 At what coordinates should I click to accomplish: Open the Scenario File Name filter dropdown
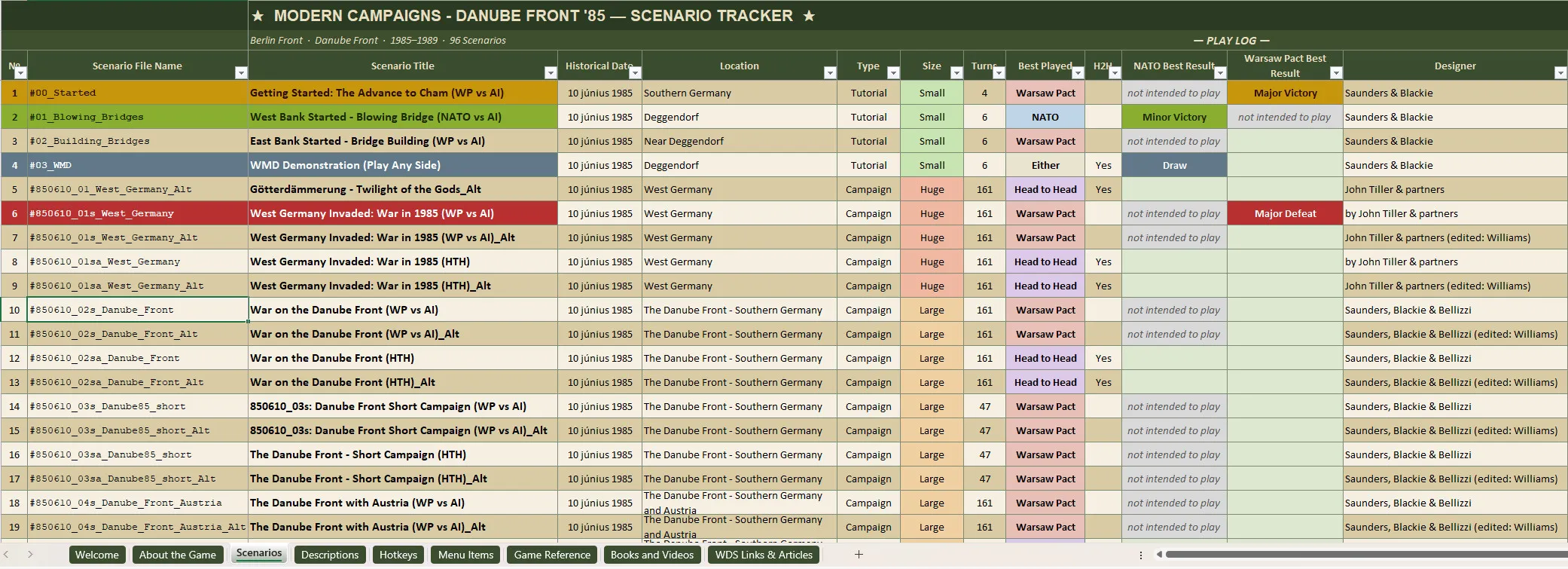click(x=241, y=73)
